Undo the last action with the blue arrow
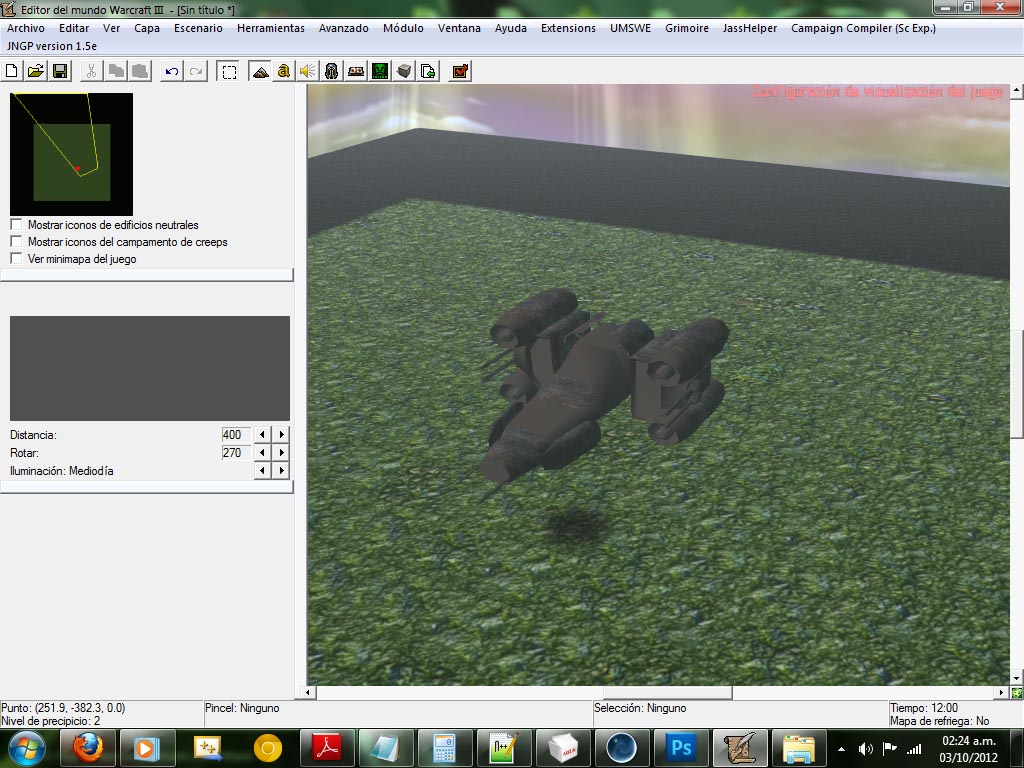The image size is (1024, 768). 171,71
